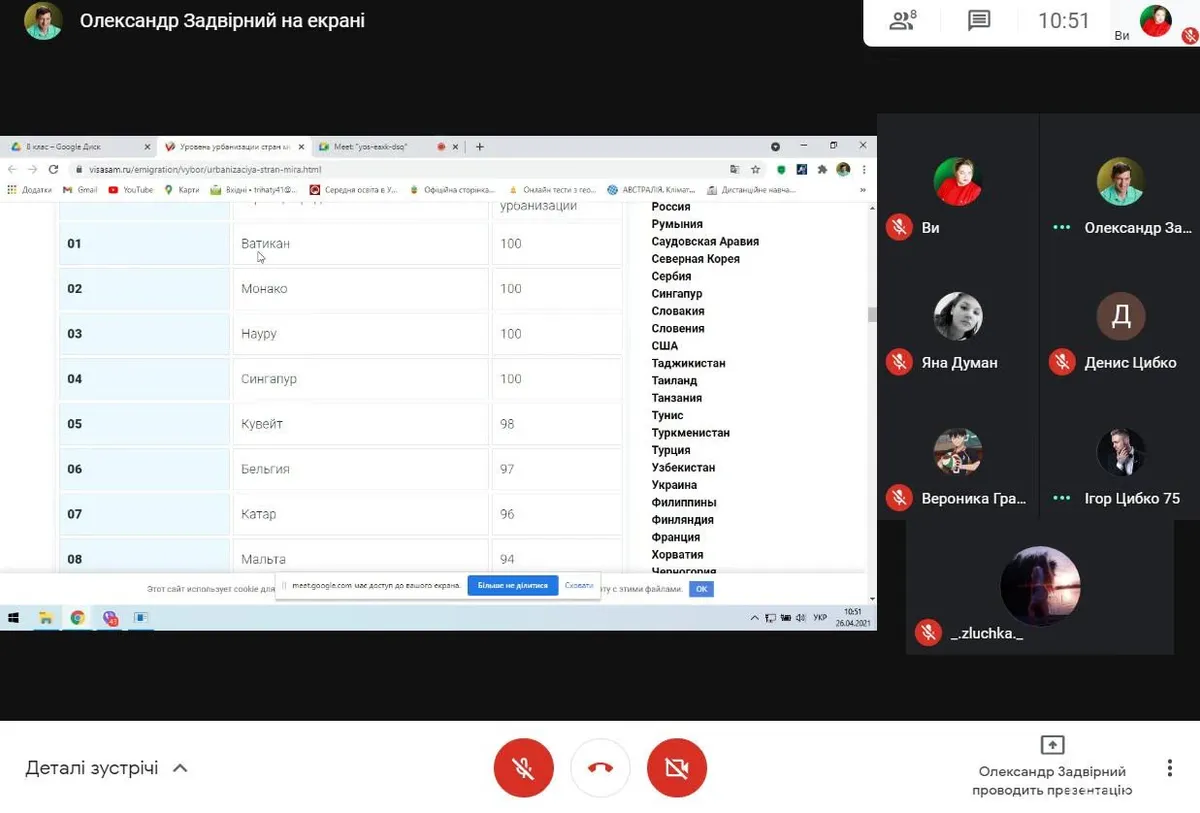Image resolution: width=1200 pixels, height=813 pixels.
Task: Click the Сховати link
Action: point(579,585)
